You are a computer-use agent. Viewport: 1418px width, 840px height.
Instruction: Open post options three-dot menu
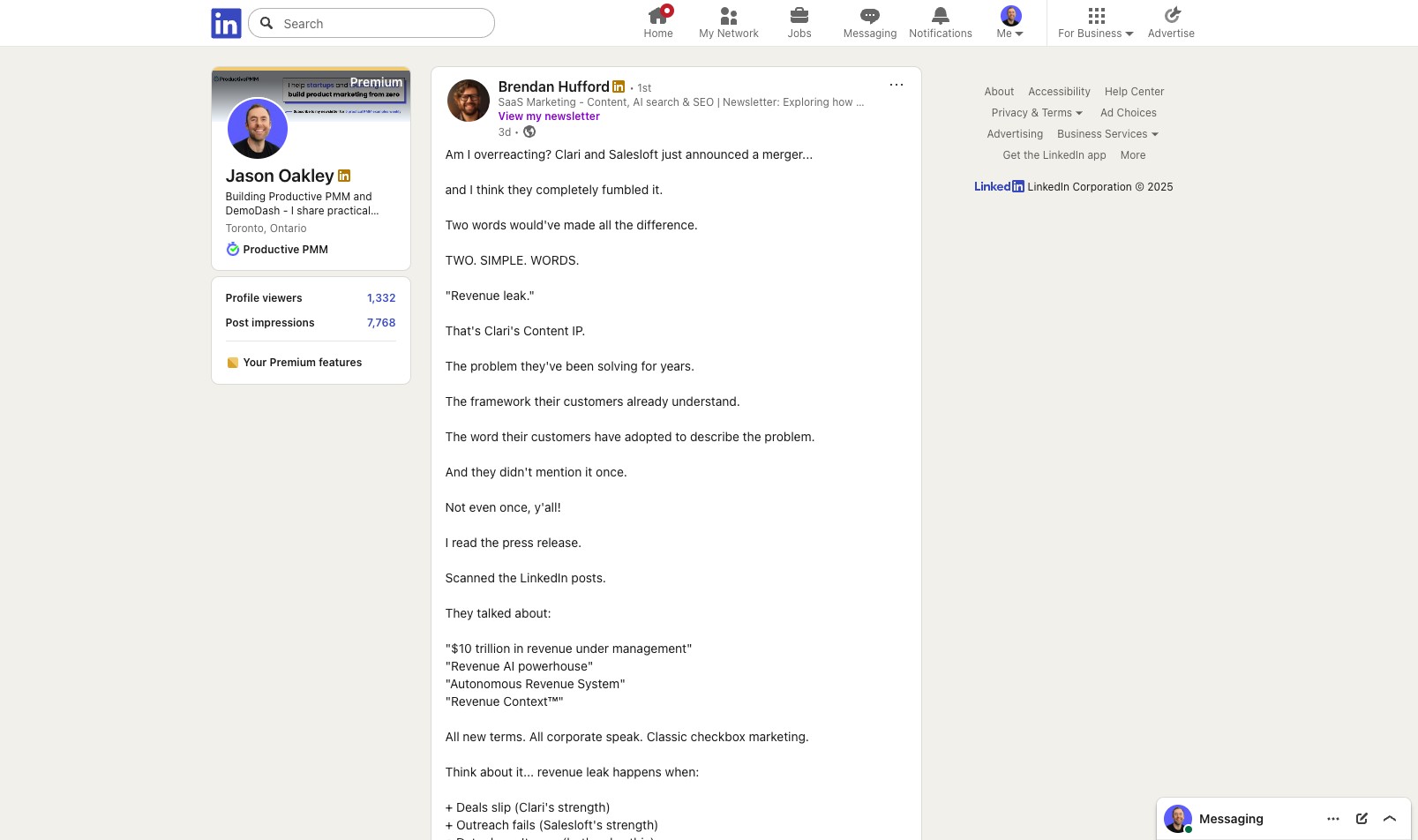(897, 85)
